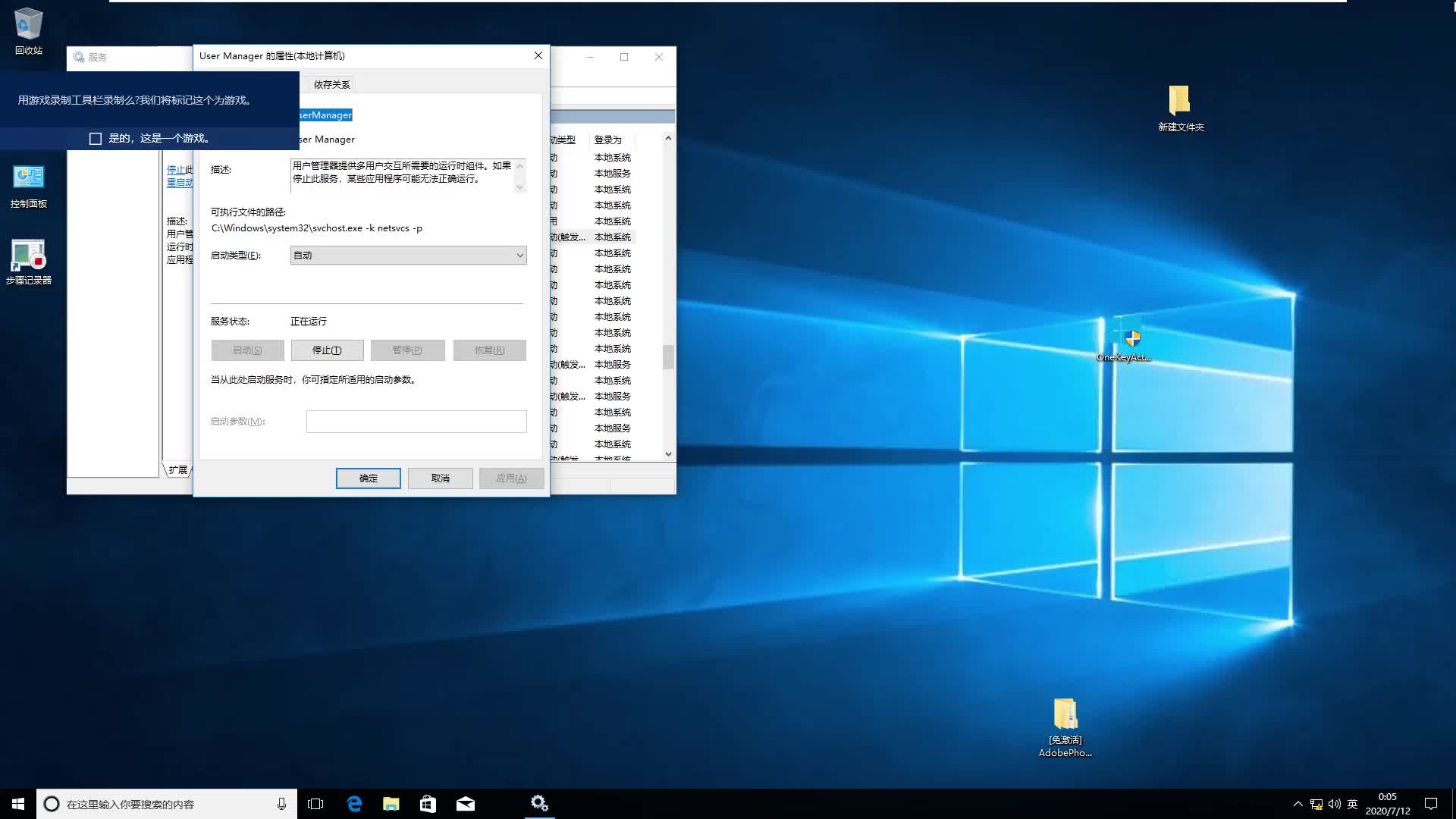Open File Explorer from the taskbar
This screenshot has width=1456, height=819.
tap(391, 804)
